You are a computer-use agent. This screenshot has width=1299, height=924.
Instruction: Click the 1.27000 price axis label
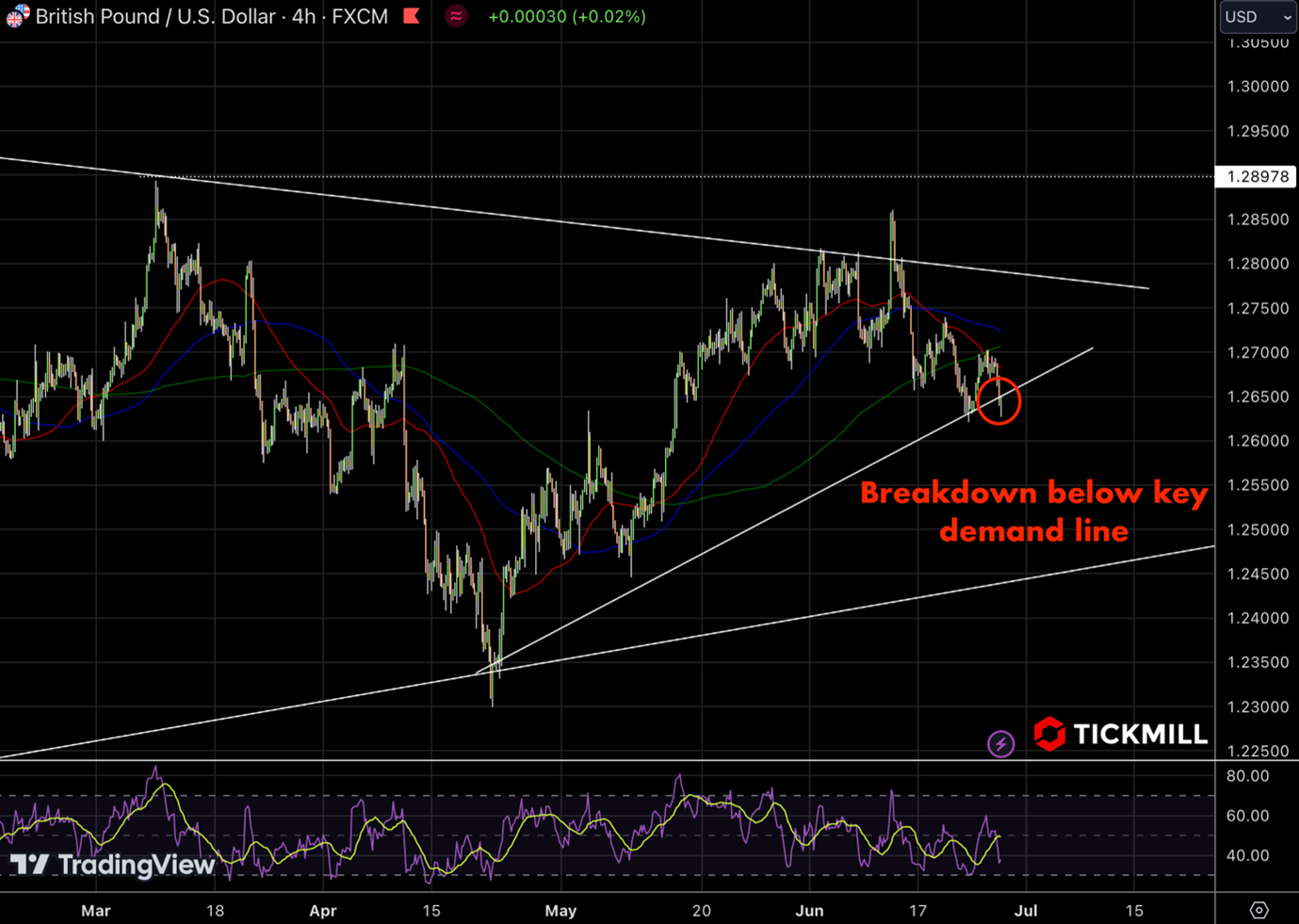click(x=1258, y=352)
